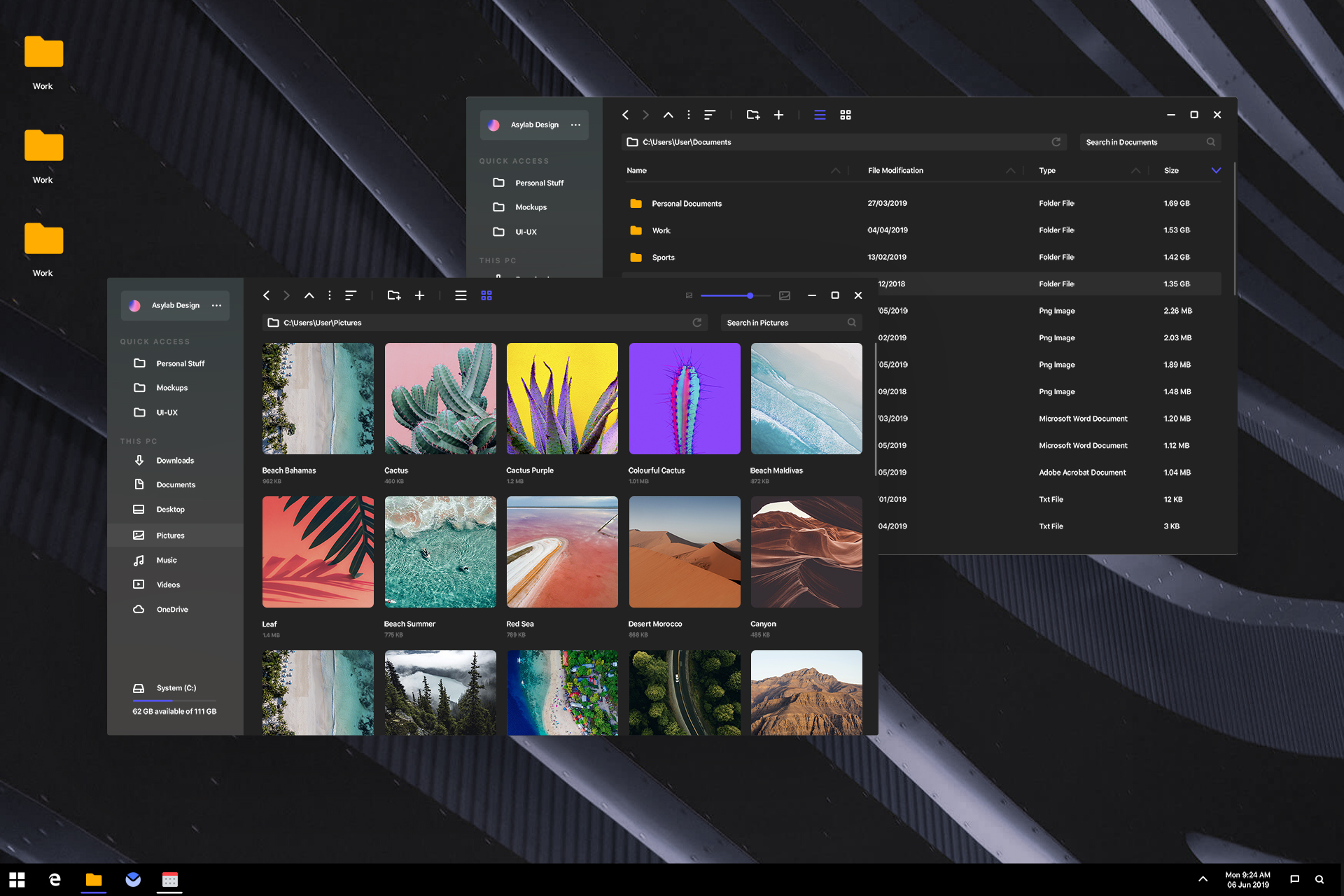Click the plus add icon in Documents window
The height and width of the screenshot is (896, 1344).
[778, 115]
